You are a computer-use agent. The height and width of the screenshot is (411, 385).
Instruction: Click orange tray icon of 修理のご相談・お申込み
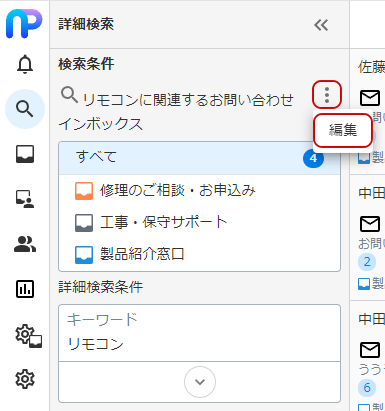click(84, 191)
